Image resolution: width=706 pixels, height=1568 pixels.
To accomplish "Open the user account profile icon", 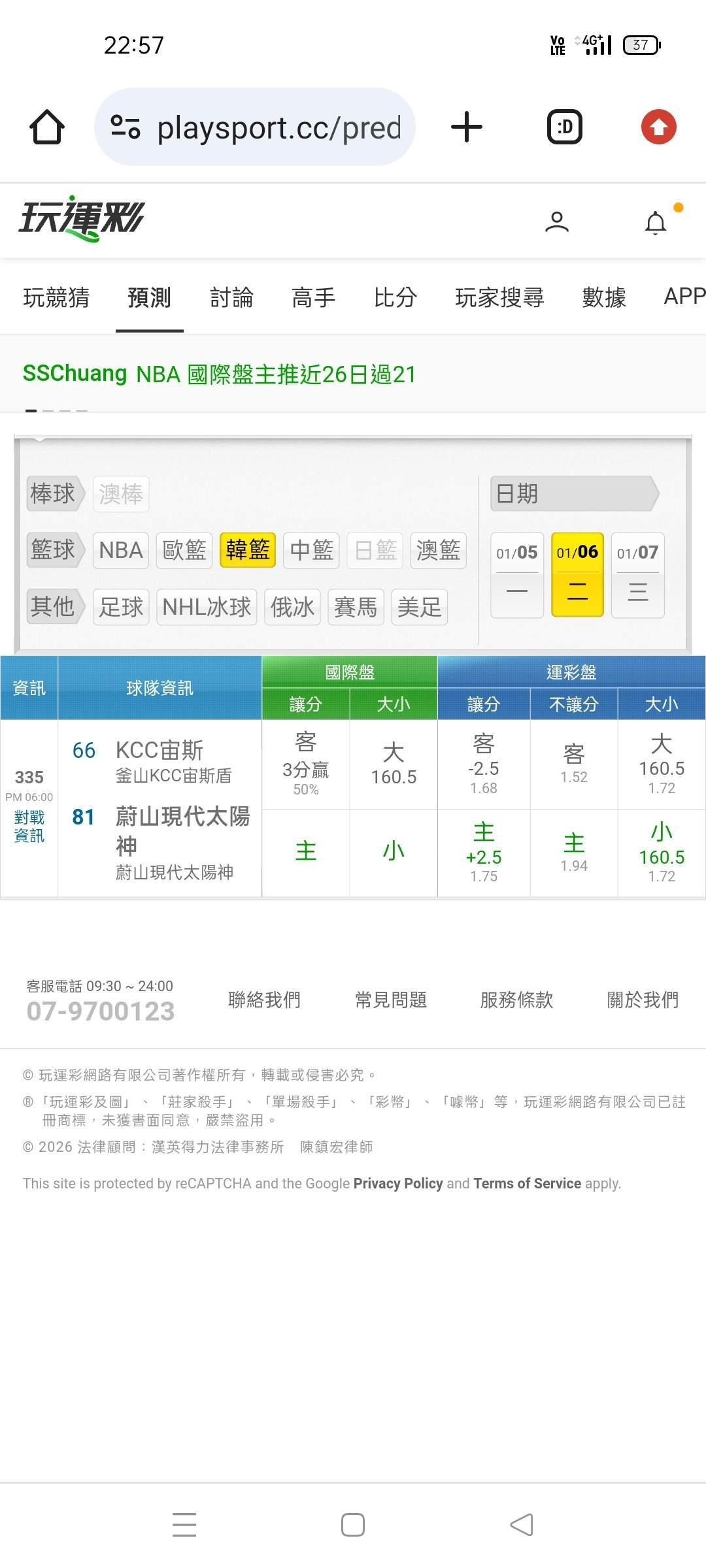I will click(x=557, y=222).
